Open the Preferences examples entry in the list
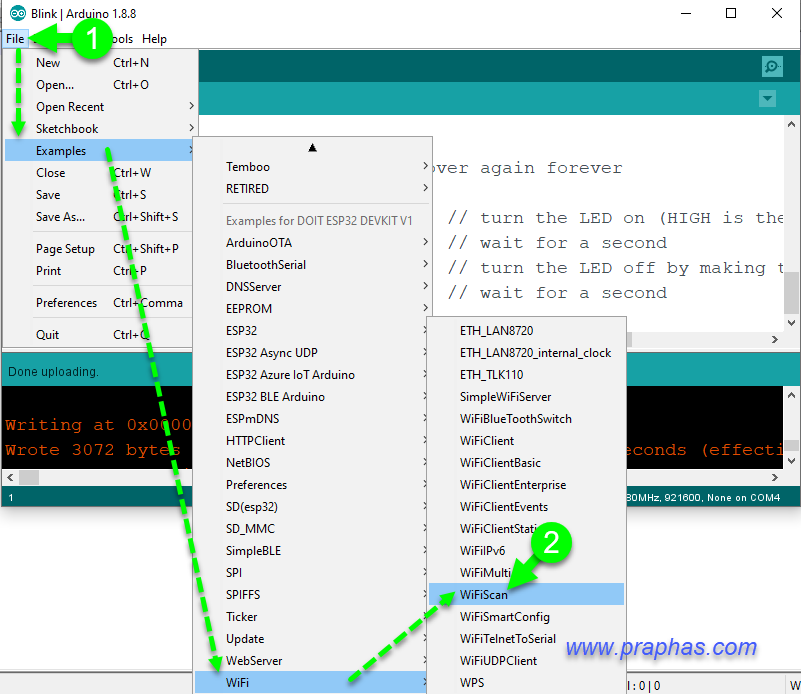This screenshot has width=801, height=694. [x=311, y=484]
